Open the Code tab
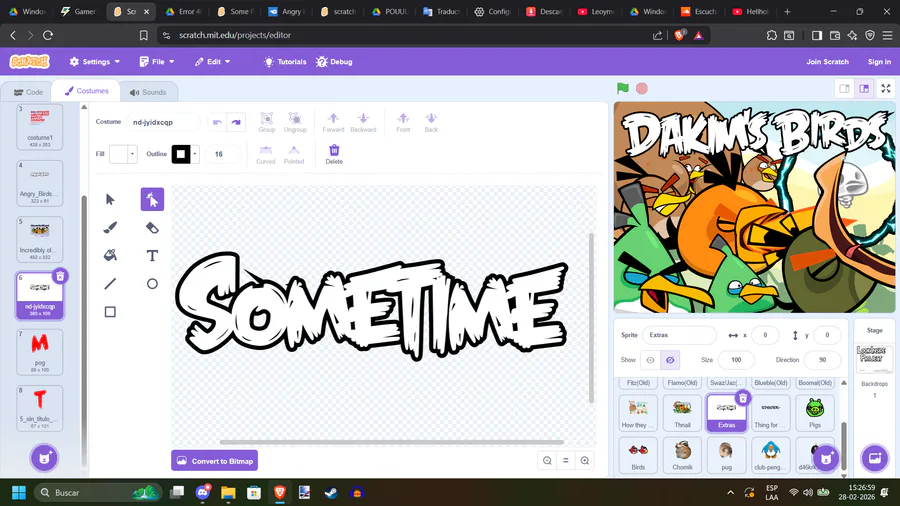900x506 pixels. click(x=28, y=92)
